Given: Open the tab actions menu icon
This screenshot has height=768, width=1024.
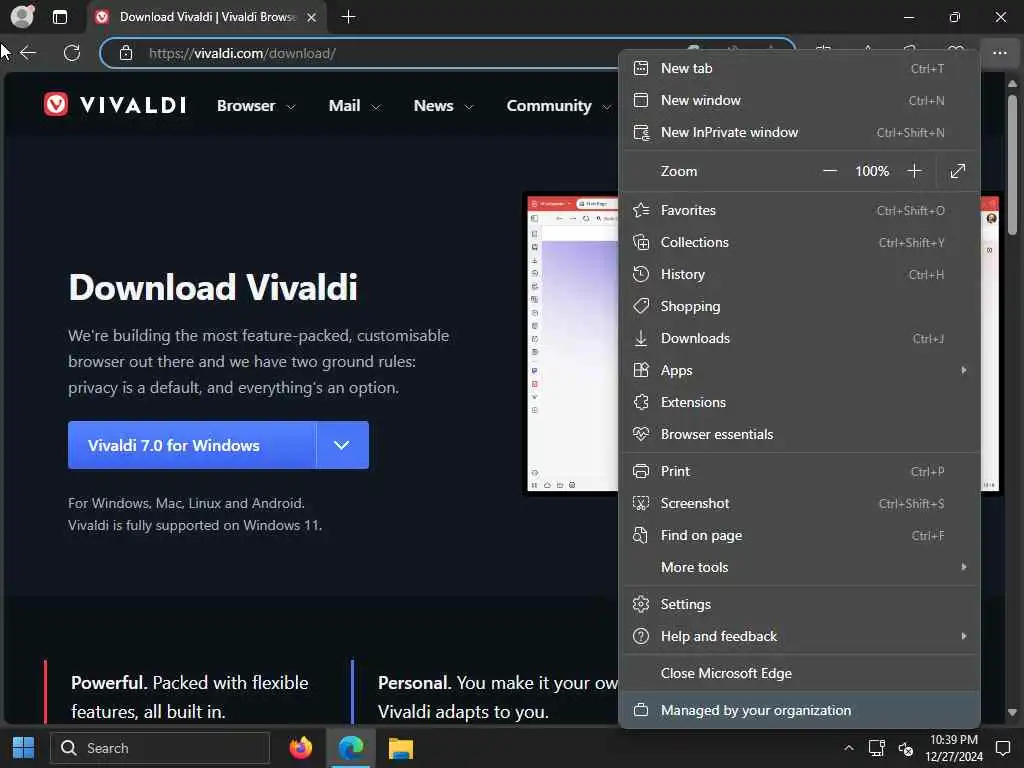Looking at the screenshot, I should click(x=59, y=17).
